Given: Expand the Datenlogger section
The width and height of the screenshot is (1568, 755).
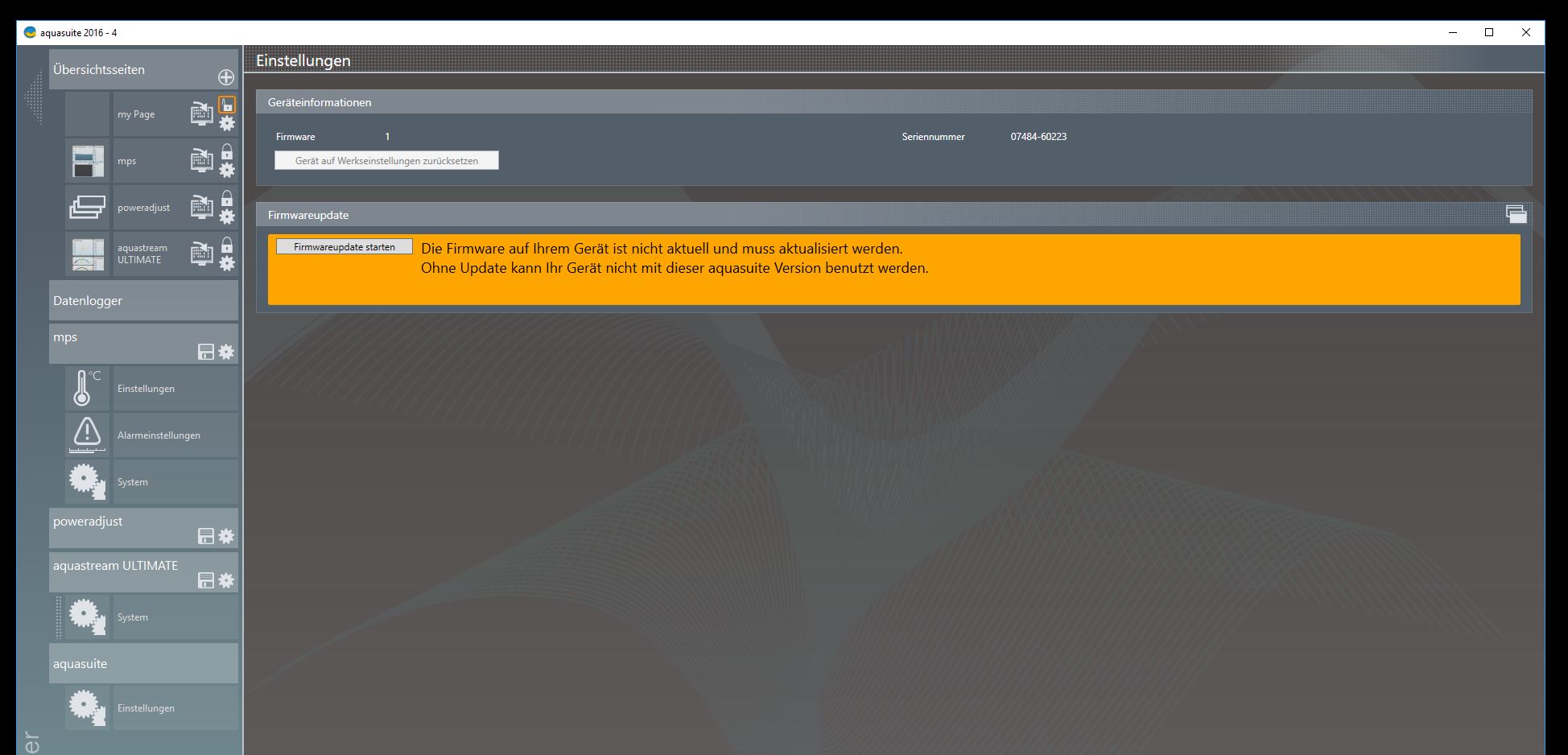Looking at the screenshot, I should coord(143,301).
